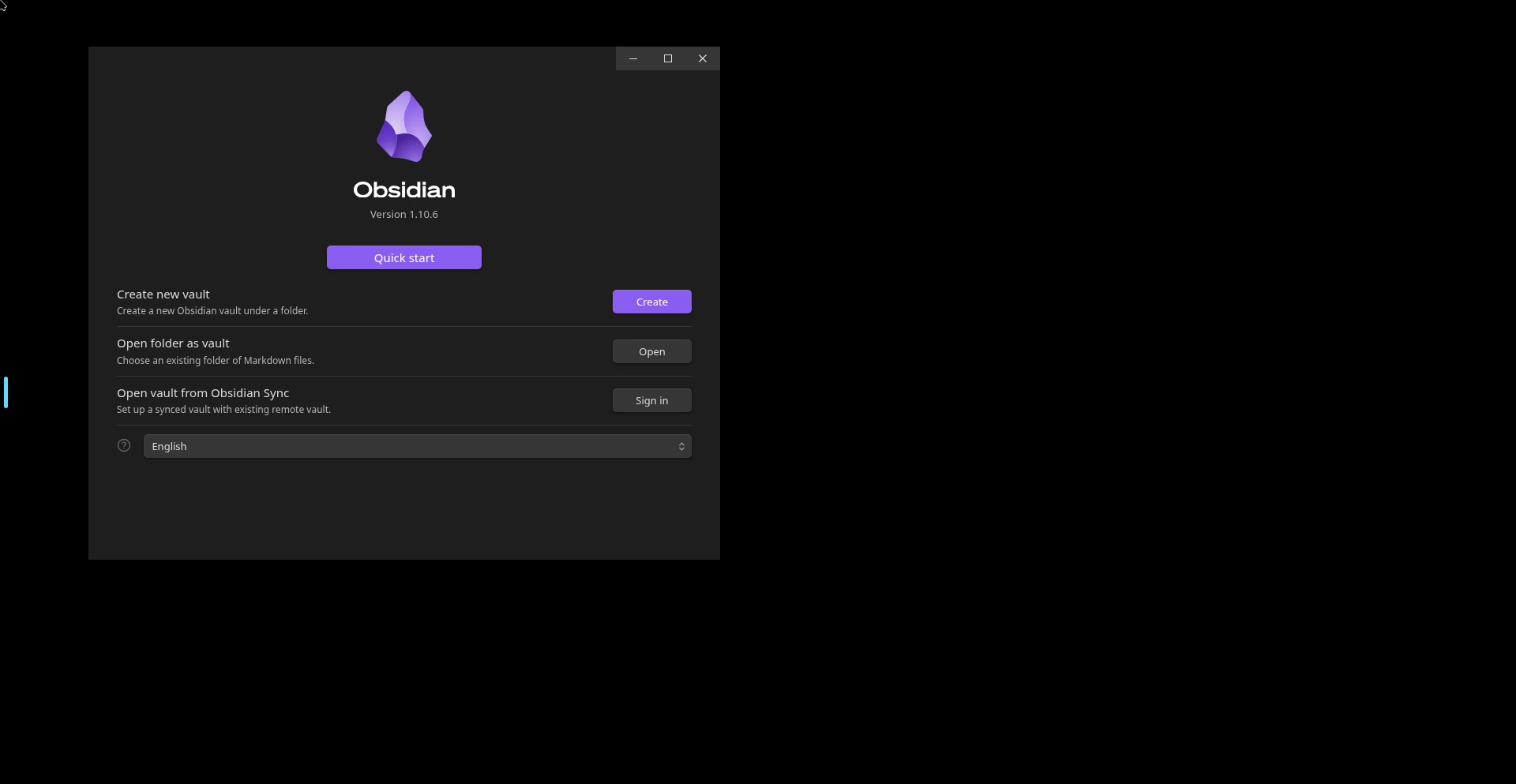The width and height of the screenshot is (1516, 784).
Task: Click the Version 1.10.6 text
Action: (x=404, y=214)
